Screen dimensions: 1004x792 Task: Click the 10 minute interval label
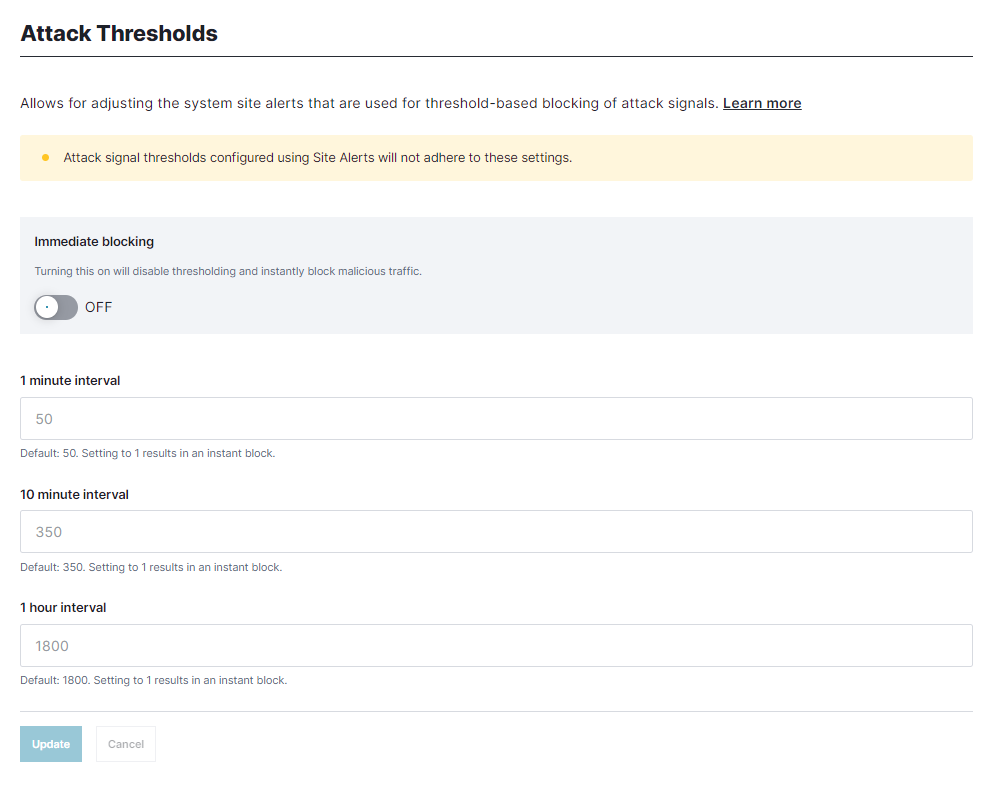tap(74, 494)
